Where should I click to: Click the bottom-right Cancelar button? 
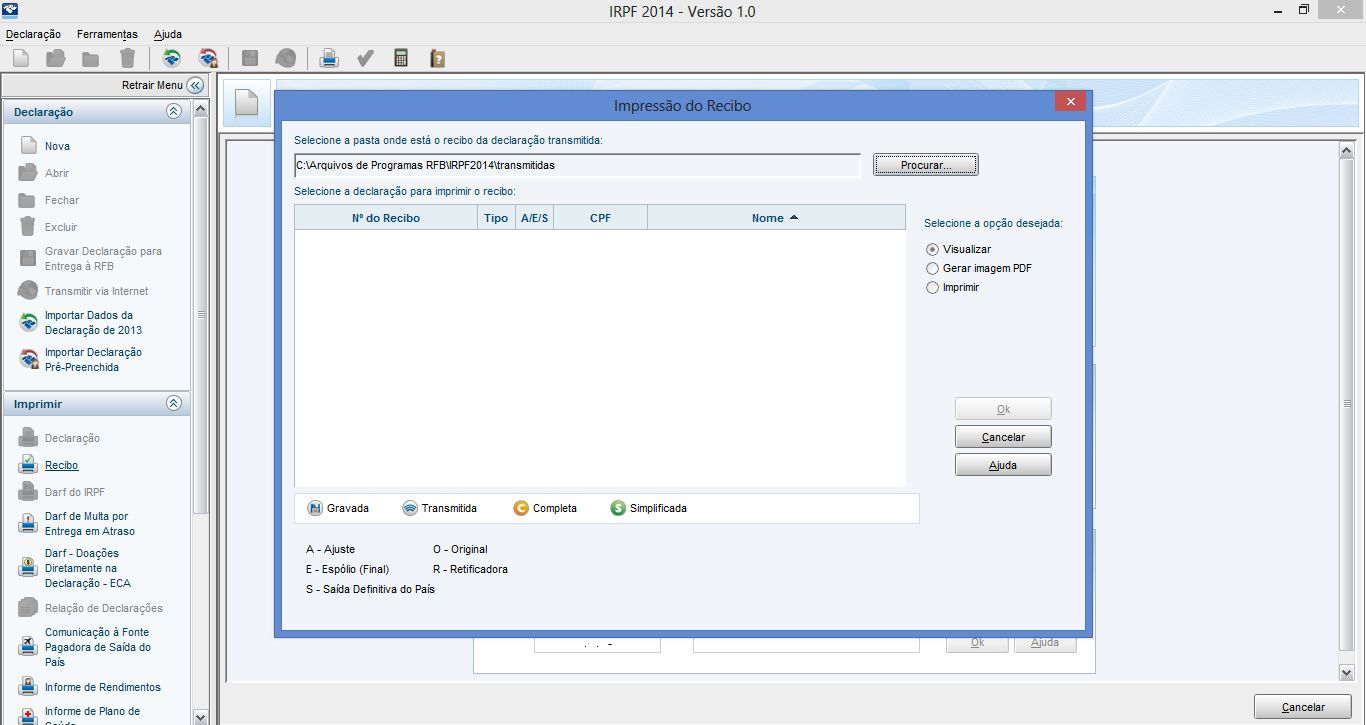click(x=1303, y=707)
